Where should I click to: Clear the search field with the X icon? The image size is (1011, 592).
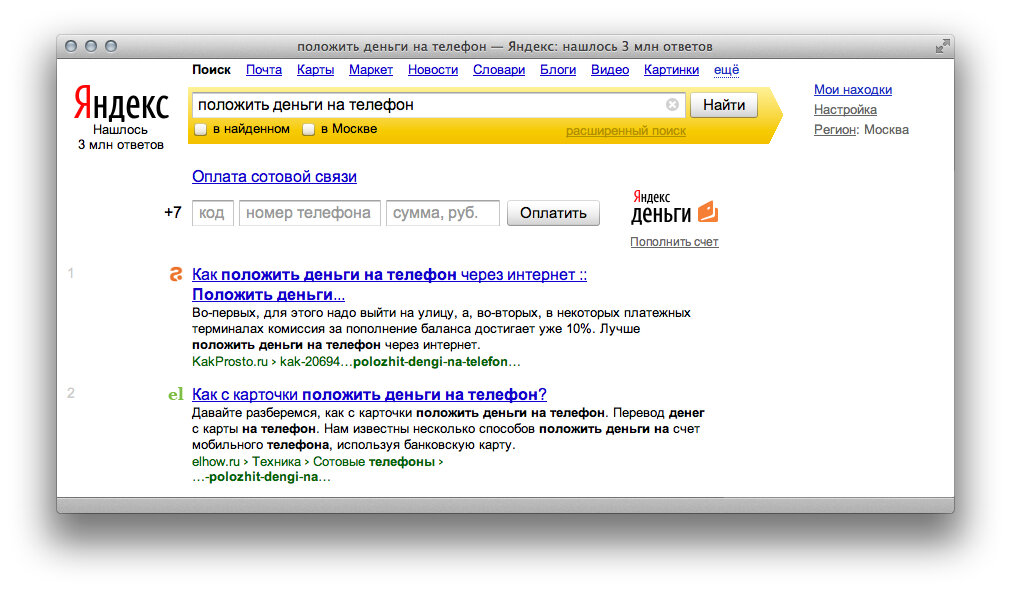672,105
